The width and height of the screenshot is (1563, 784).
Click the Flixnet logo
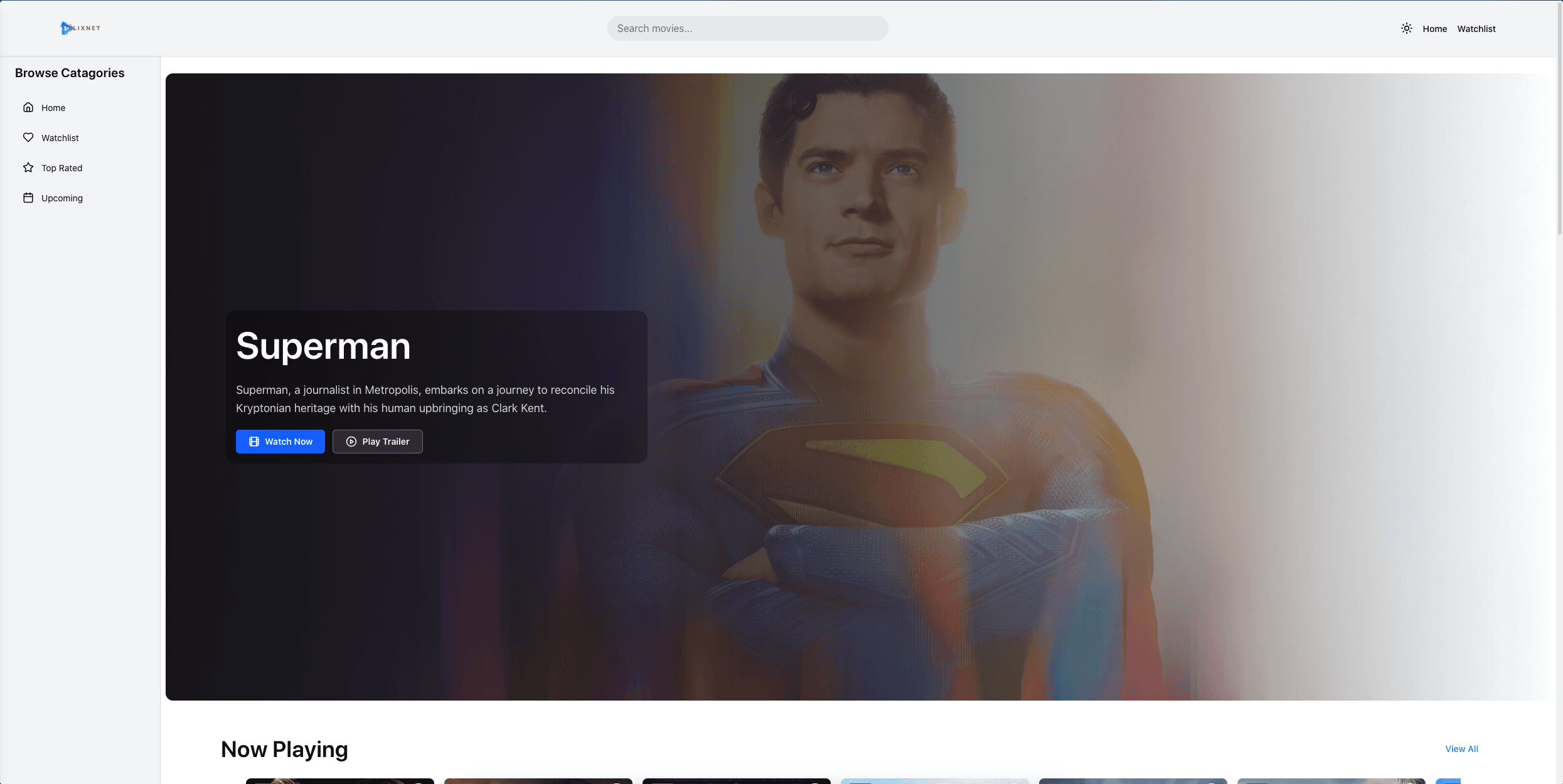pos(80,28)
